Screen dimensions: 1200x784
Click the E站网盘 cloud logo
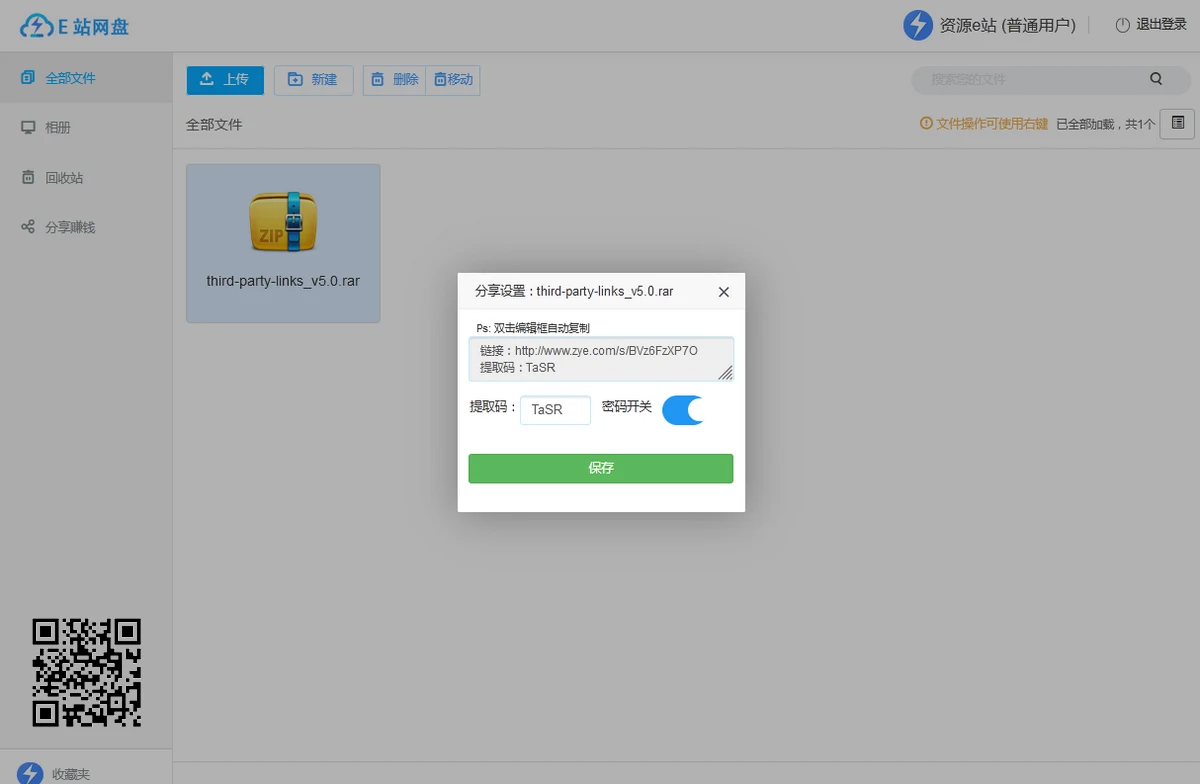click(x=37, y=27)
